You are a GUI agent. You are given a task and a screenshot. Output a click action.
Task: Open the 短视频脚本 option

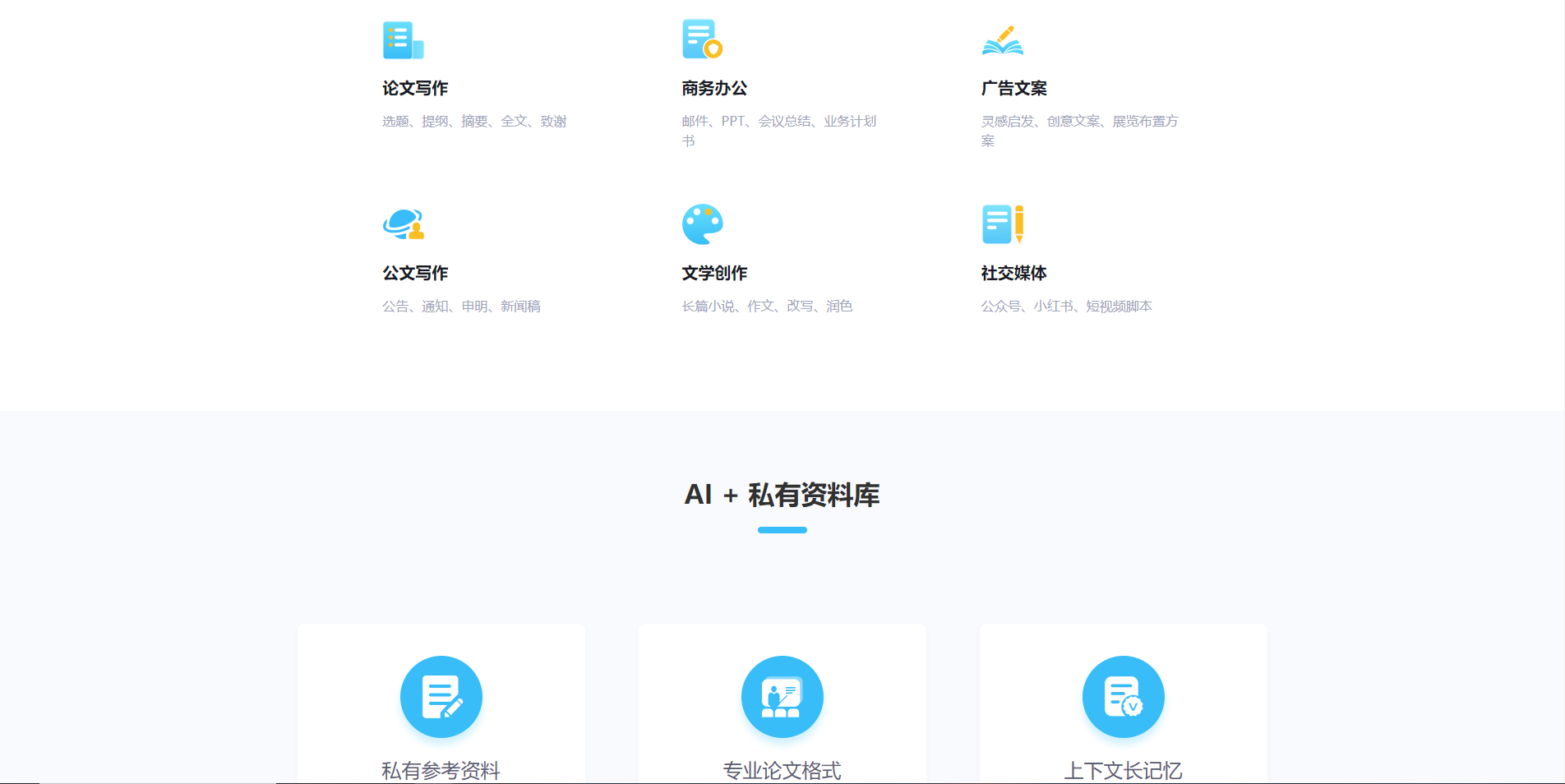(1121, 306)
